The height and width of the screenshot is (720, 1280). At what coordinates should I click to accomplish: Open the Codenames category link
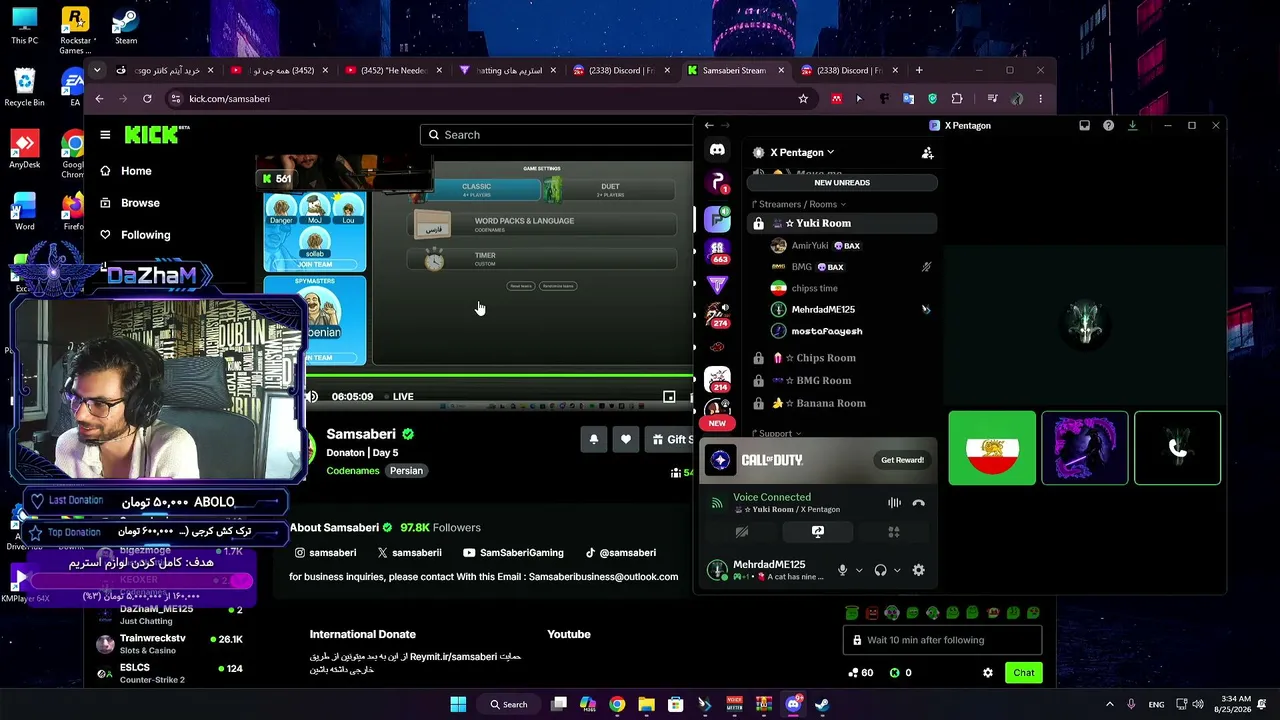353,471
